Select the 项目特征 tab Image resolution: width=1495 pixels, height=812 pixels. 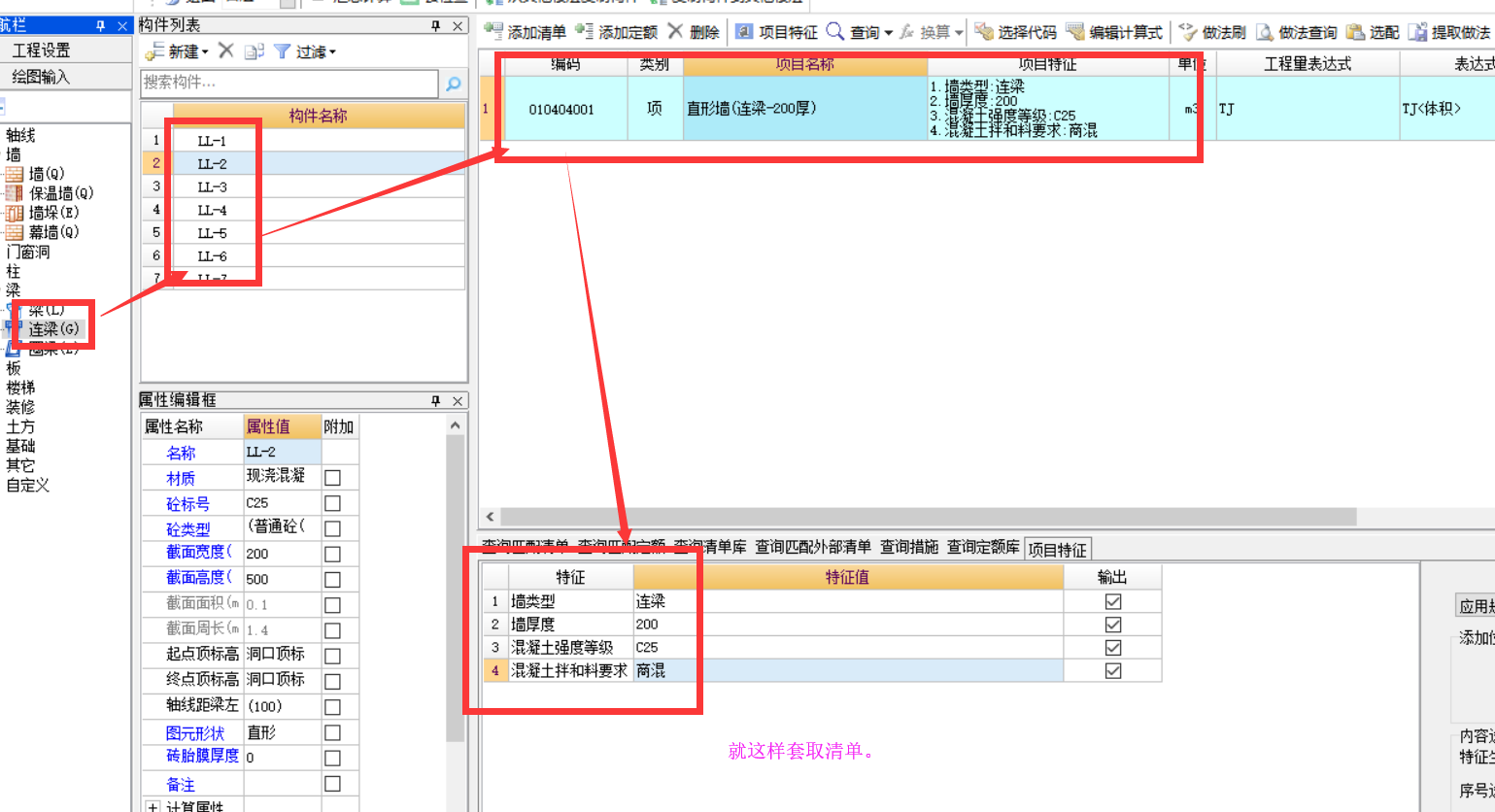pos(1058,549)
